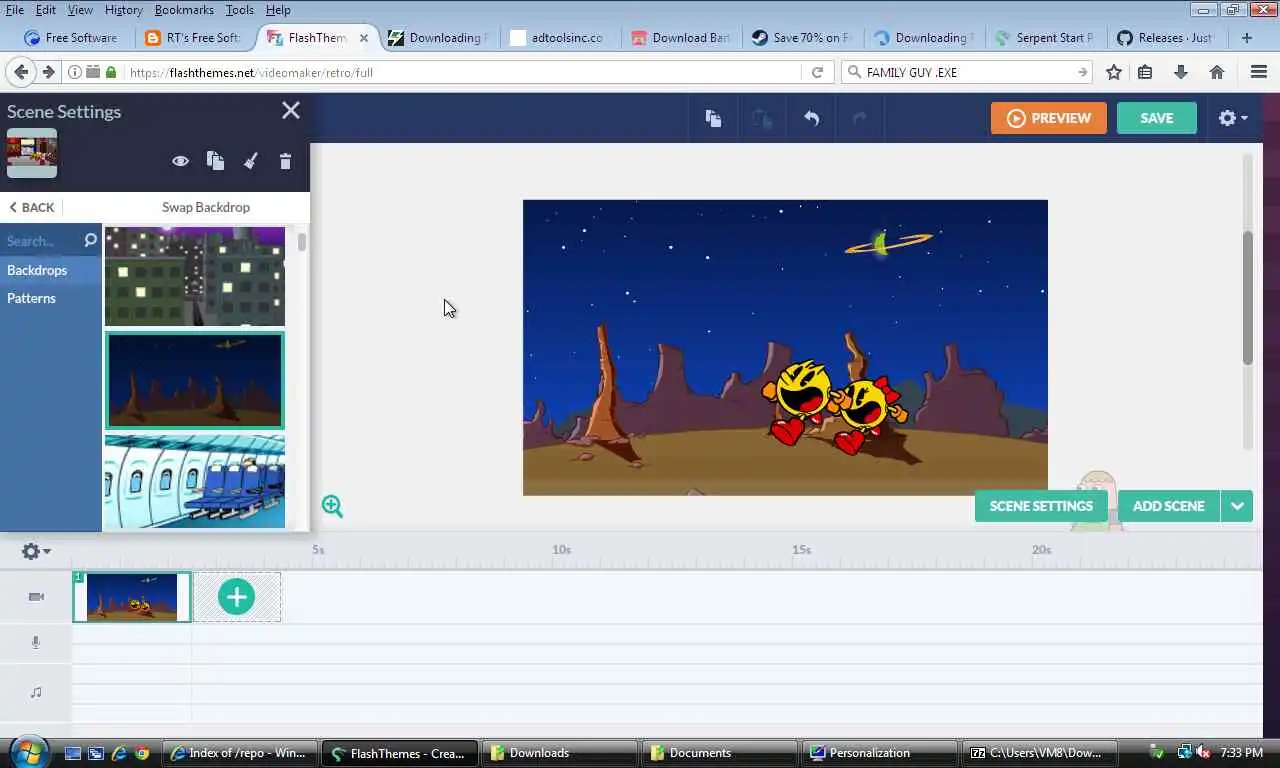Click the camera track icon

[x=36, y=597]
